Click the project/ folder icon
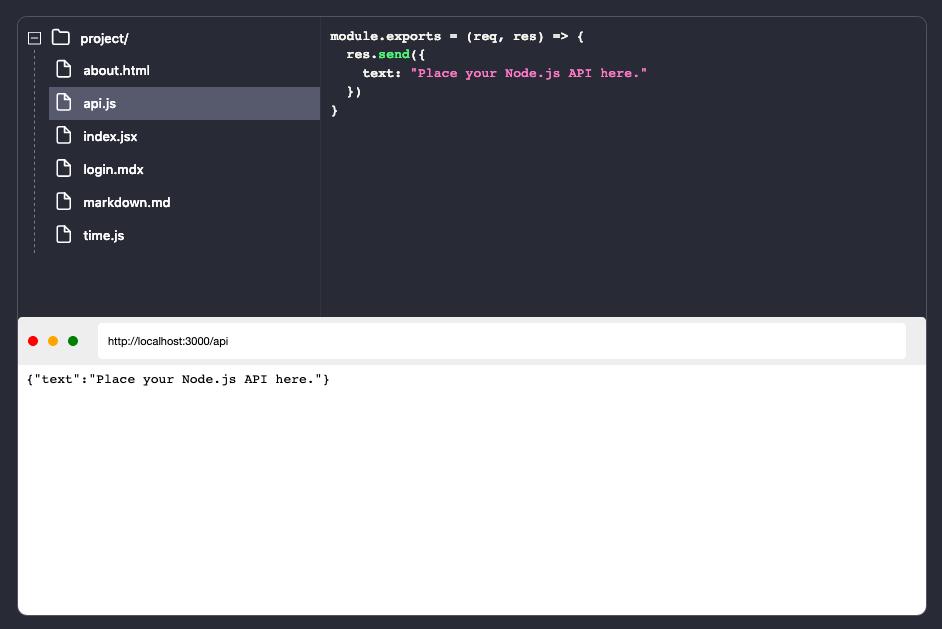The width and height of the screenshot is (942, 629). point(61,37)
